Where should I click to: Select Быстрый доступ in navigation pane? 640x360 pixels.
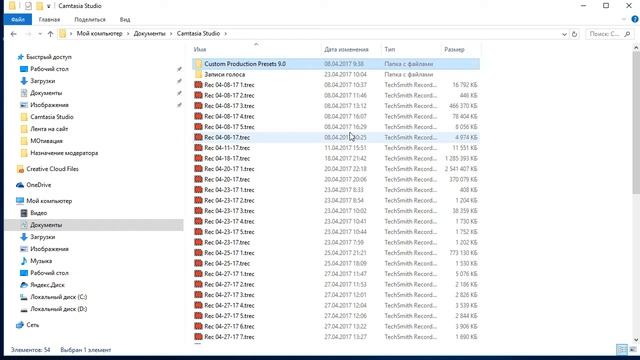[49, 57]
